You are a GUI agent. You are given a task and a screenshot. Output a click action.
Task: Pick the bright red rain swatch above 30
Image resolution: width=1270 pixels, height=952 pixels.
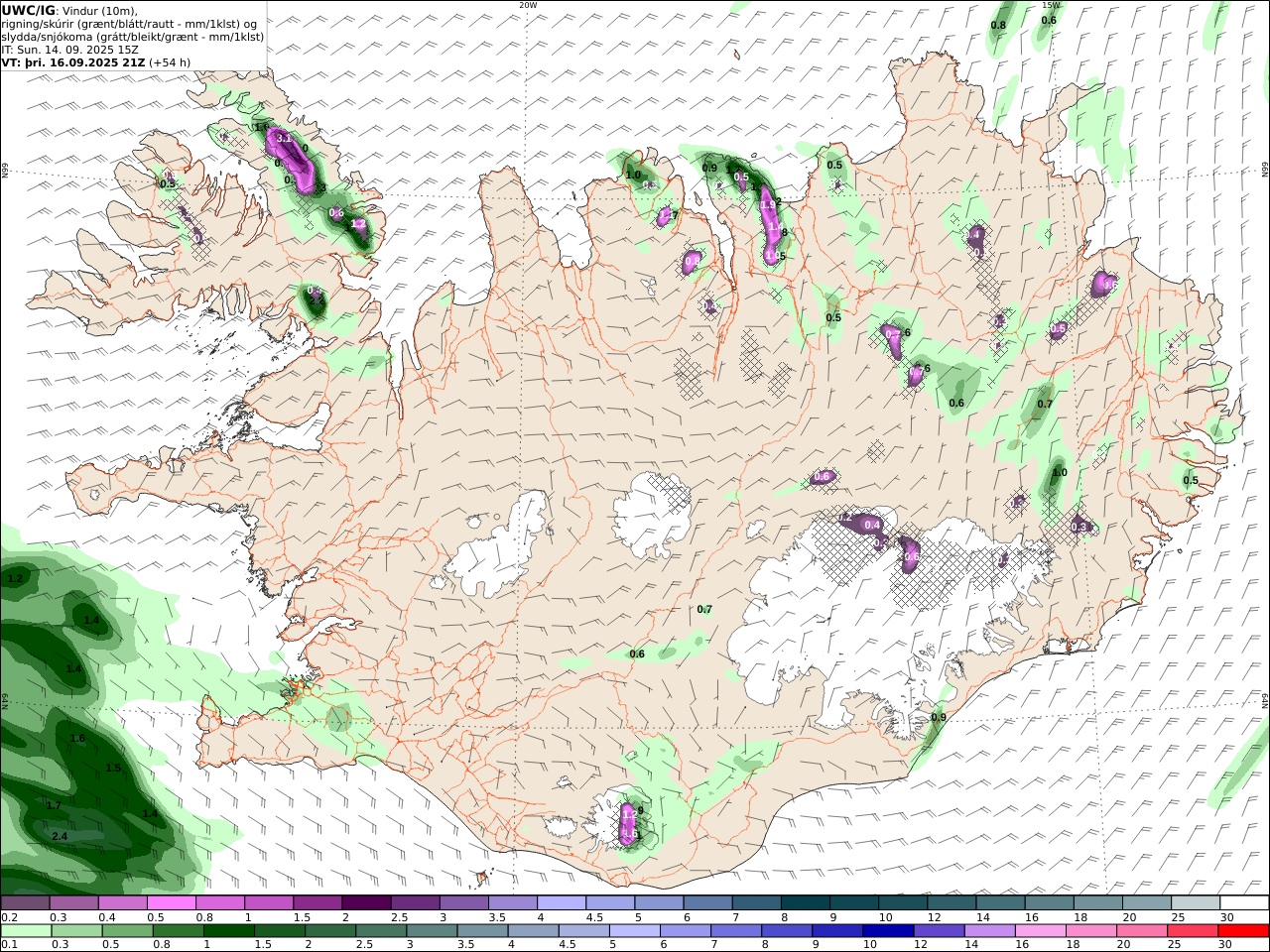1243,930
